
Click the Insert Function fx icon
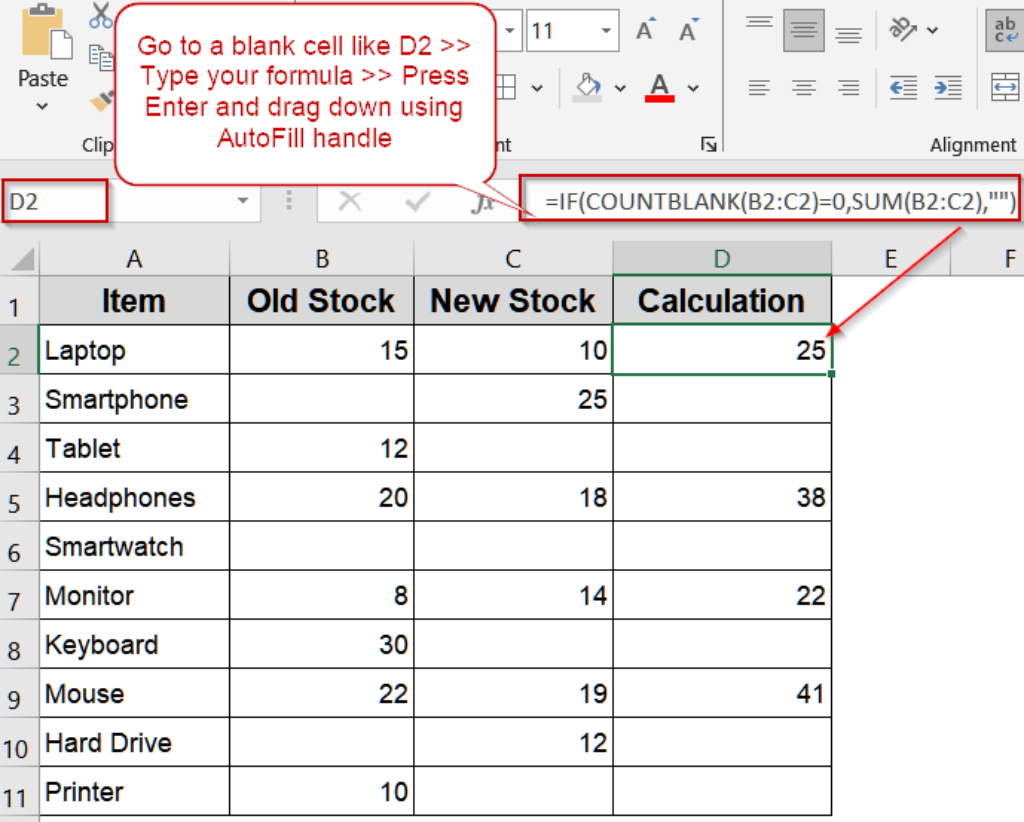483,203
